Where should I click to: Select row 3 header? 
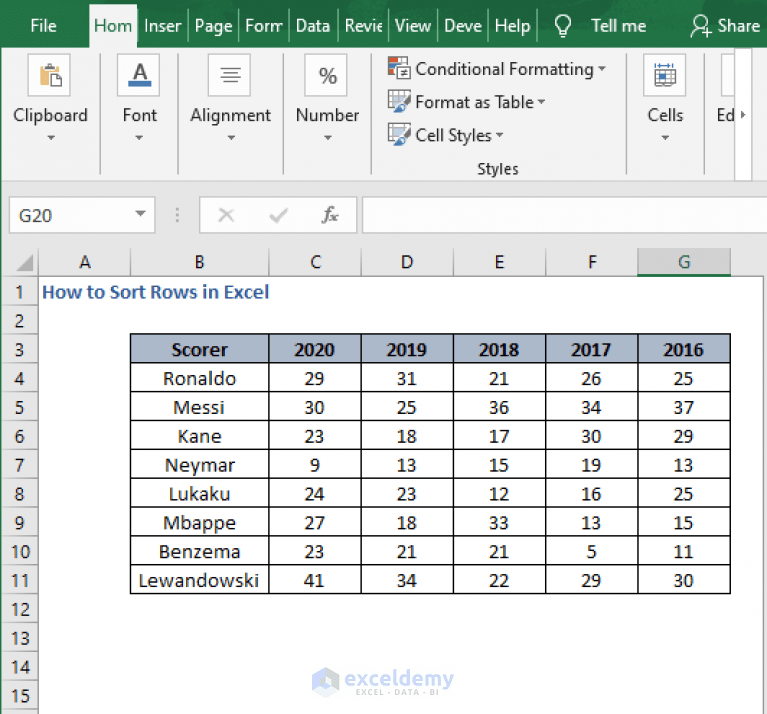19,350
